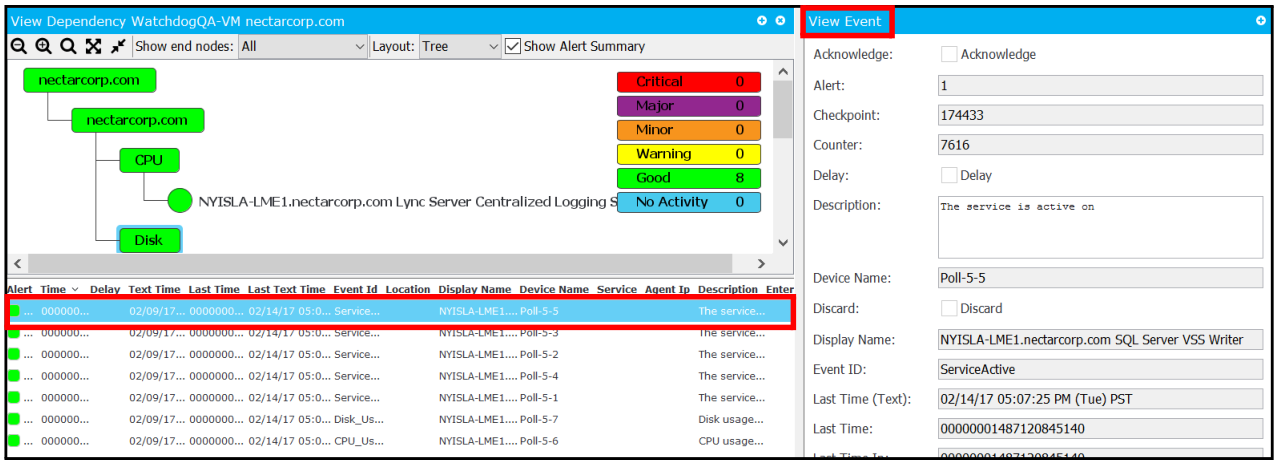The width and height of the screenshot is (1278, 465).
Task: Click the No Activity summary swatch
Action: coord(689,202)
